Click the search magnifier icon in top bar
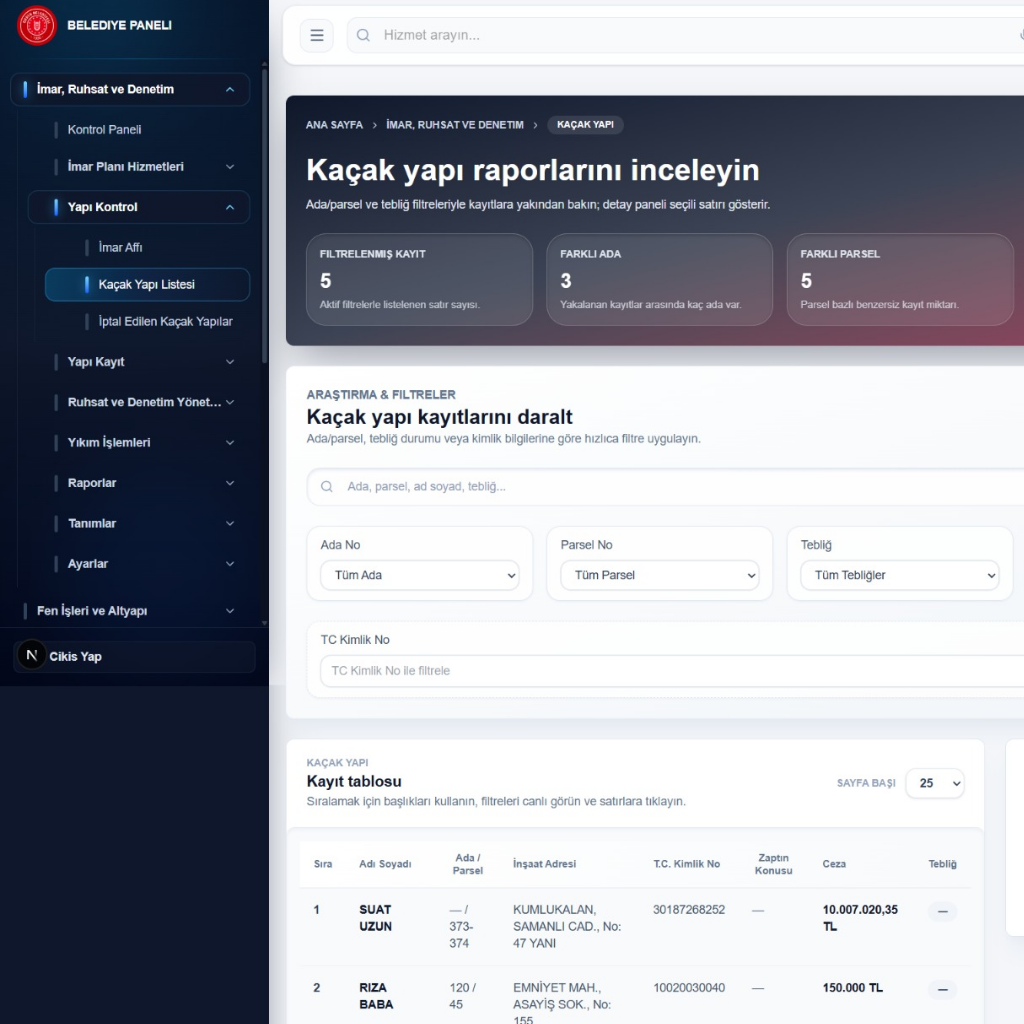Screen dimensions: 1024x1024 pyautogui.click(x=364, y=36)
